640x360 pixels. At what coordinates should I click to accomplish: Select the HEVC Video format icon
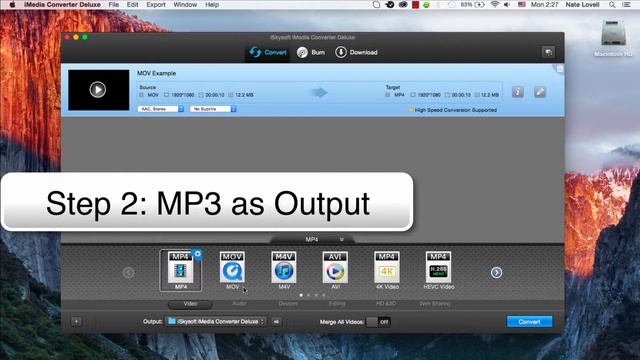438,267
